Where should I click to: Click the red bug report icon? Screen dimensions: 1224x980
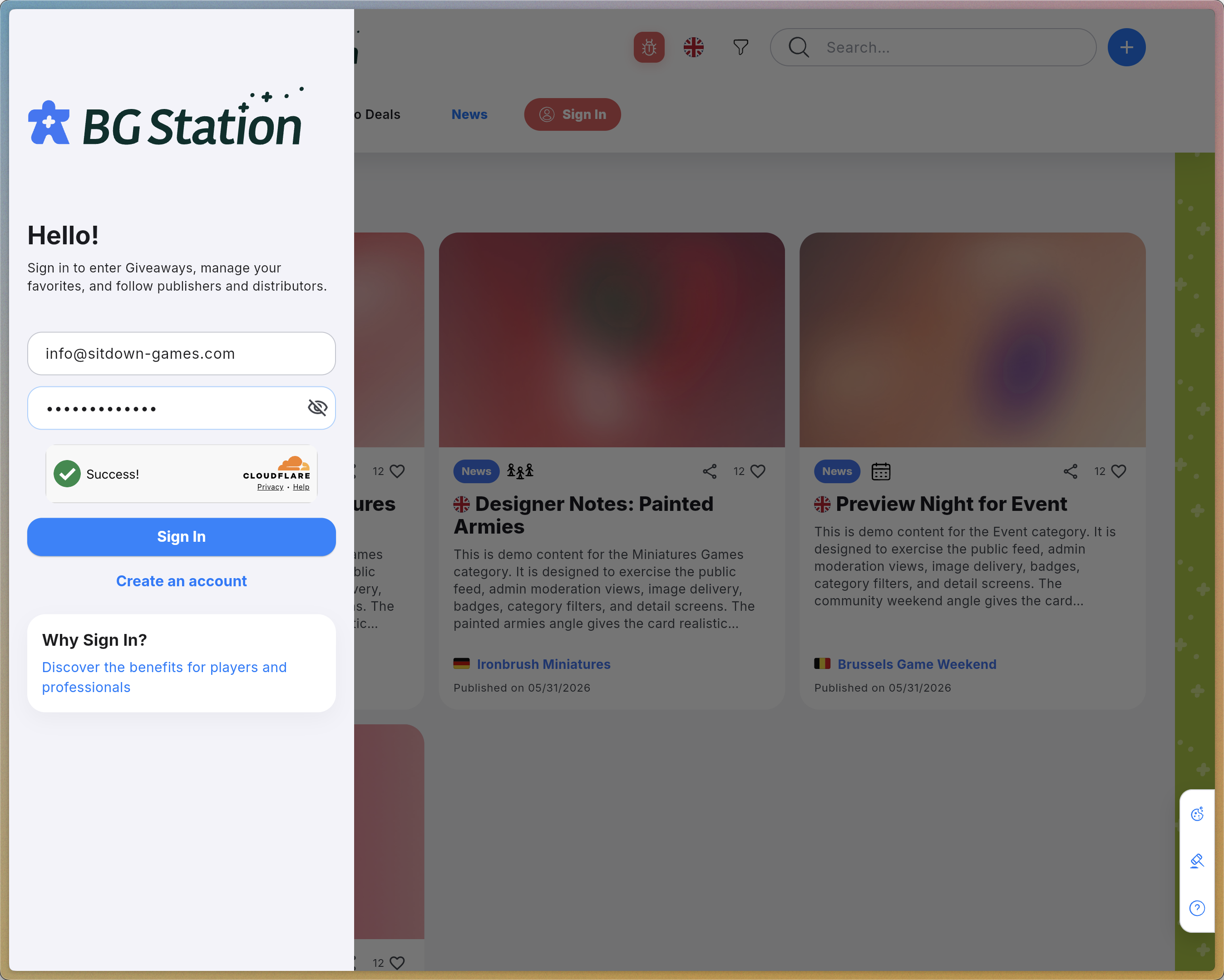tap(649, 47)
